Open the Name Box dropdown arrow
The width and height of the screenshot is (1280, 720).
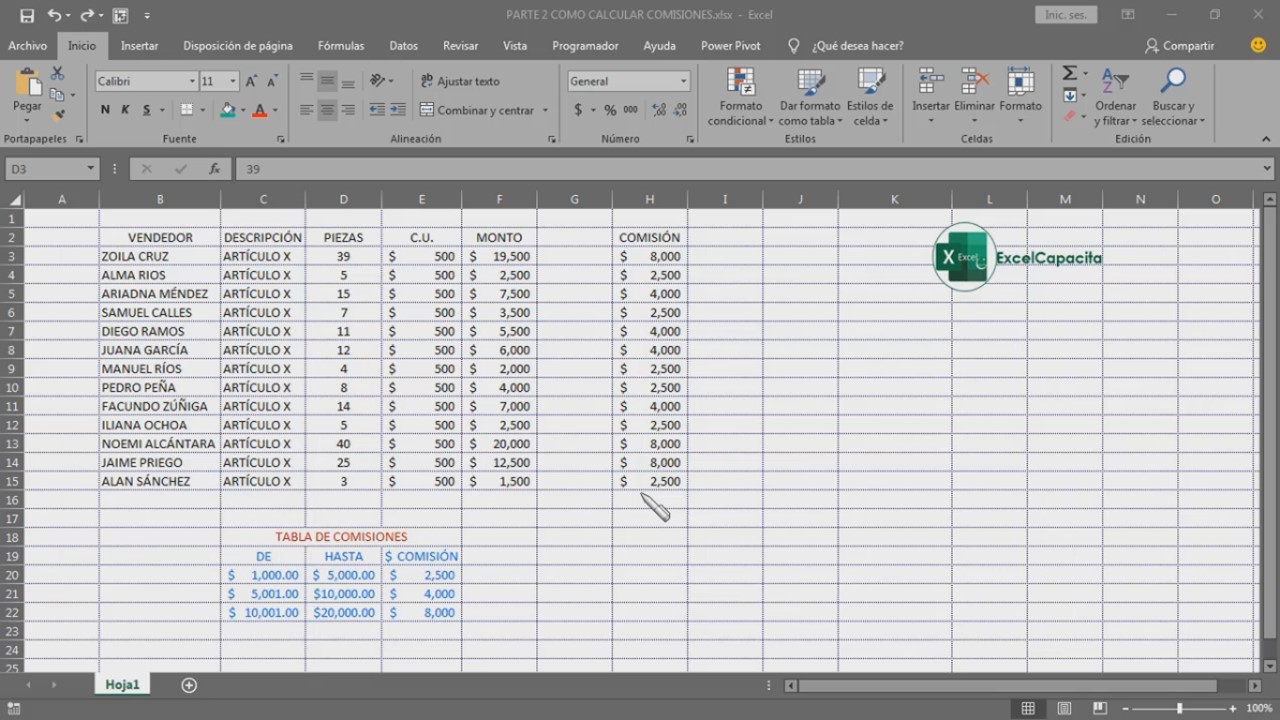90,169
